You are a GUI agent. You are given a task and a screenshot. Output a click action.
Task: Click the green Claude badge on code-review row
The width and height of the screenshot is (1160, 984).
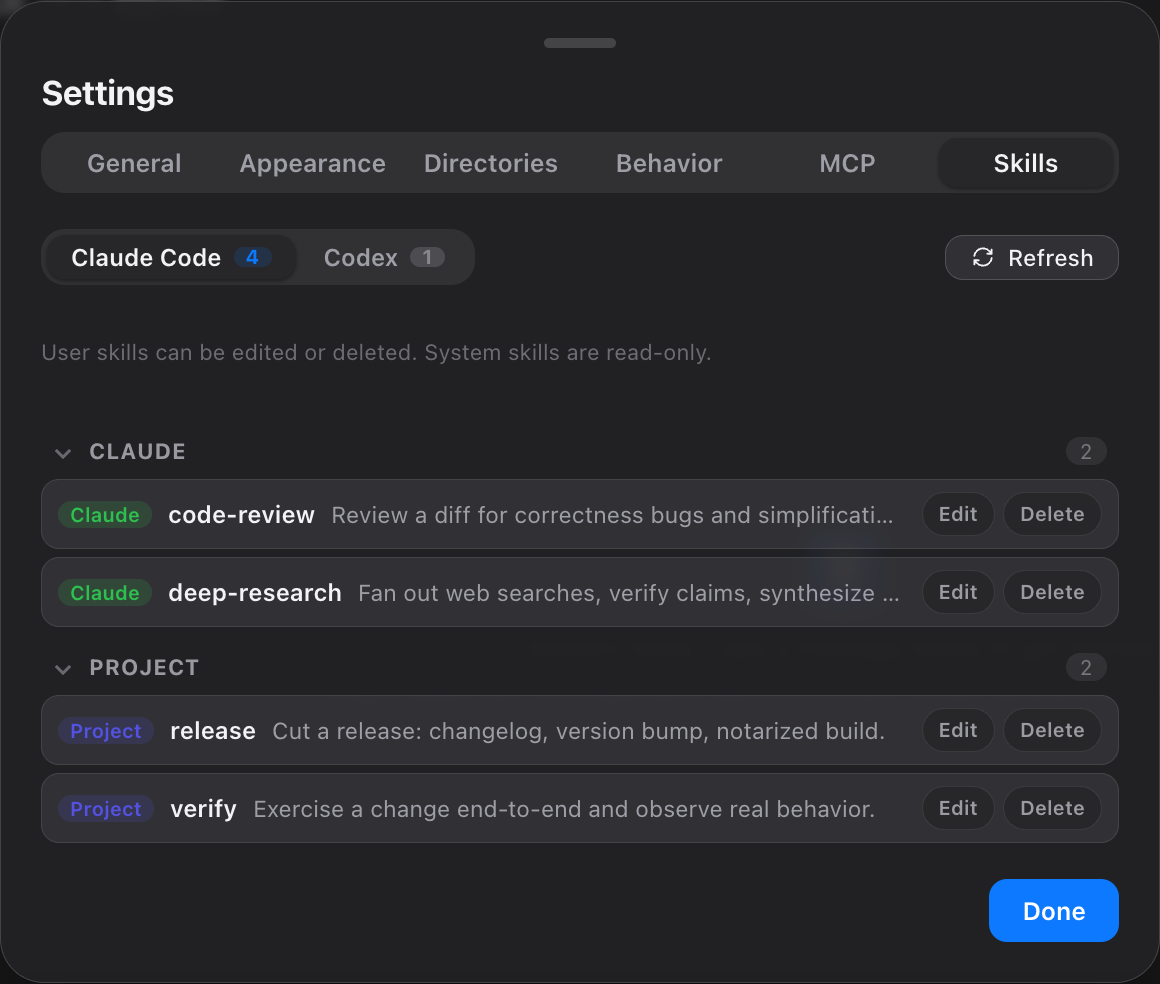click(105, 515)
